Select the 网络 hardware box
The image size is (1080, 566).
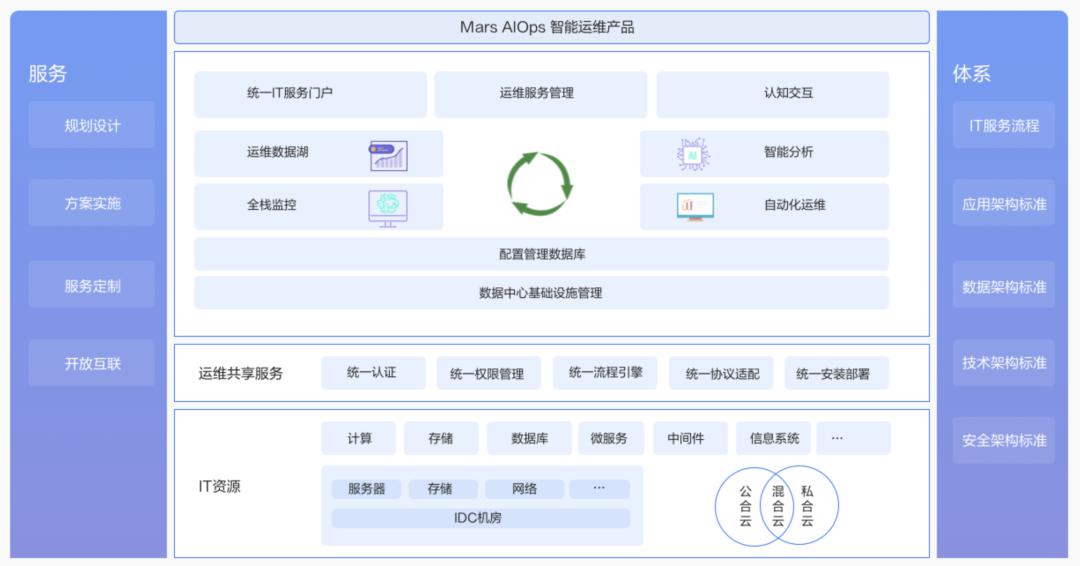[x=524, y=489]
